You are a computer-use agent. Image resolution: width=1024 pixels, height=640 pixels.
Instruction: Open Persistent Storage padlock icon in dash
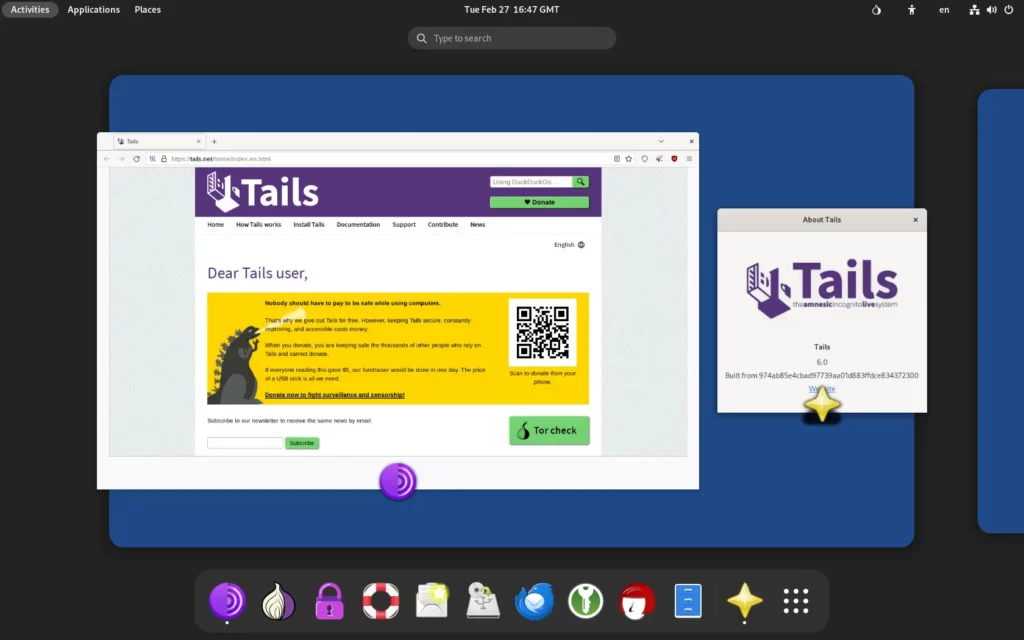point(329,601)
